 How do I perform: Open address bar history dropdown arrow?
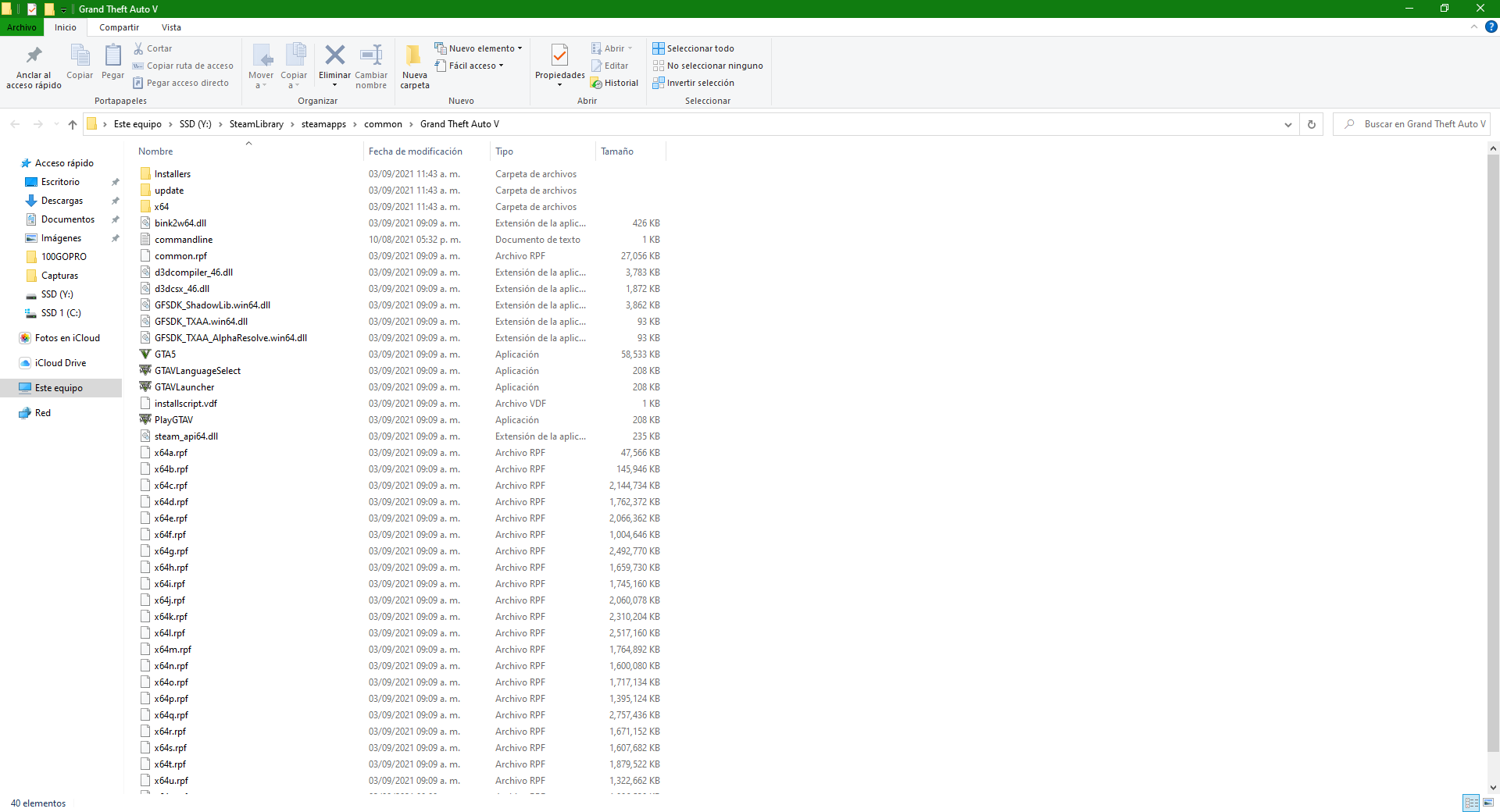click(x=1287, y=124)
